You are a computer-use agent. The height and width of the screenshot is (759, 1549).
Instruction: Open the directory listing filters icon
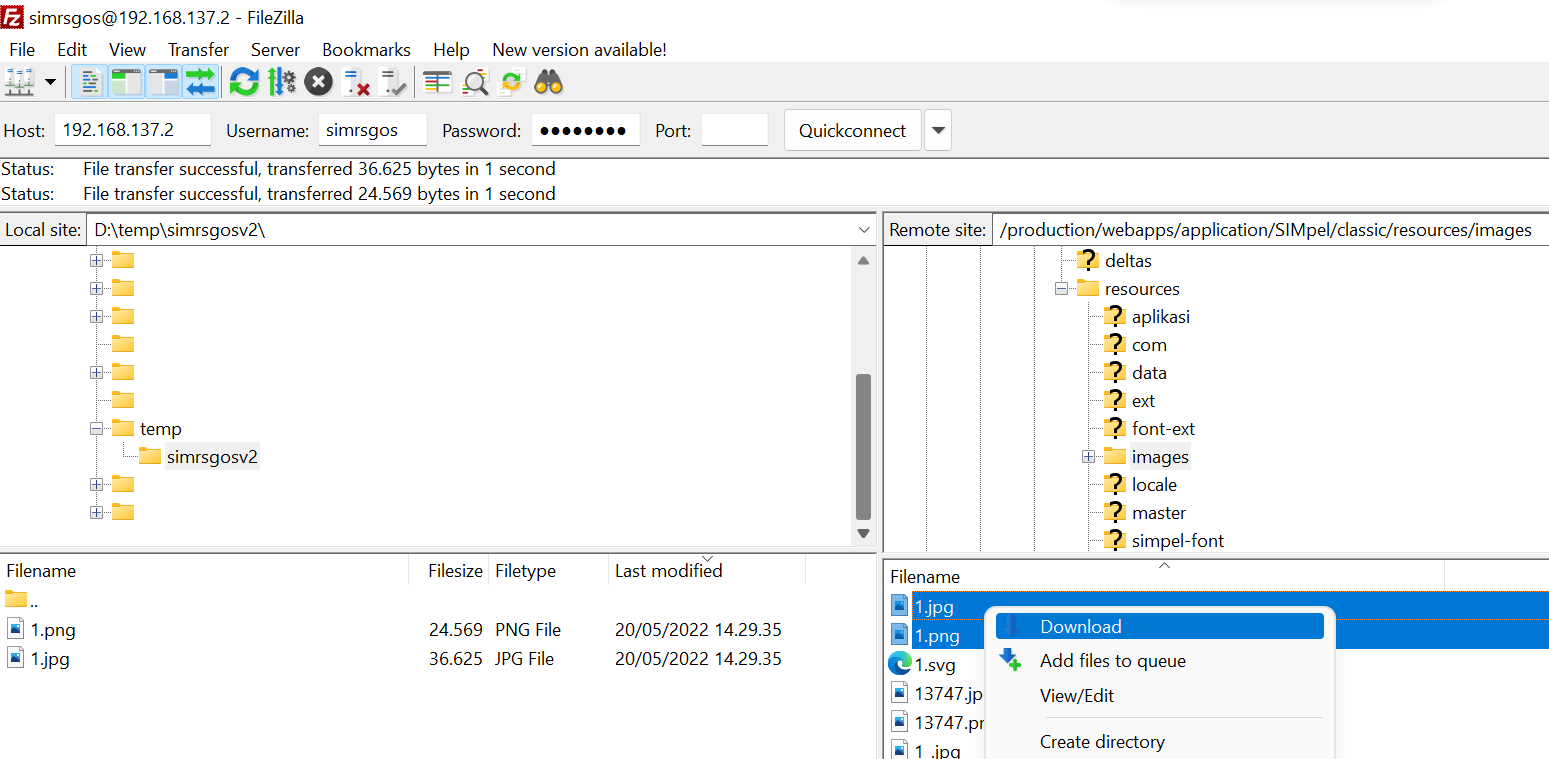click(x=437, y=82)
